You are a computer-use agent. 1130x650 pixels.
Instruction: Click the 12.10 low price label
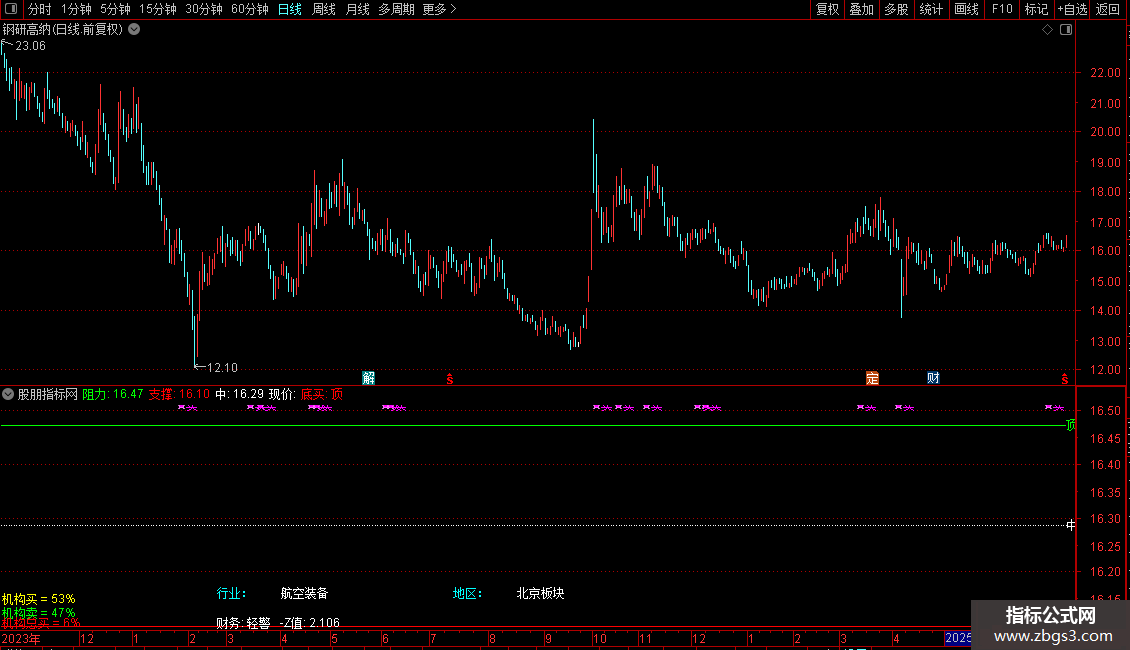point(222,368)
